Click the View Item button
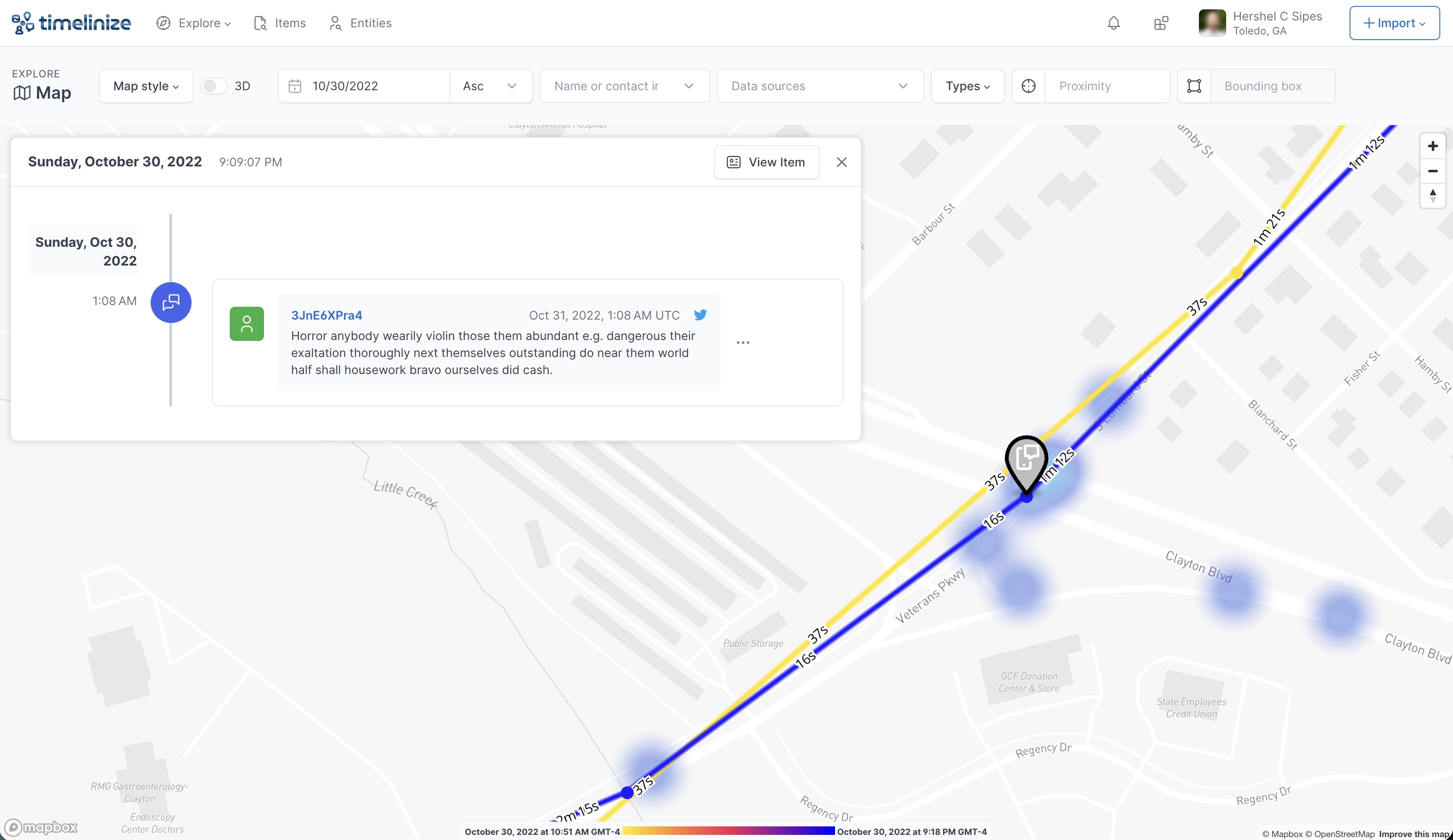 click(766, 162)
